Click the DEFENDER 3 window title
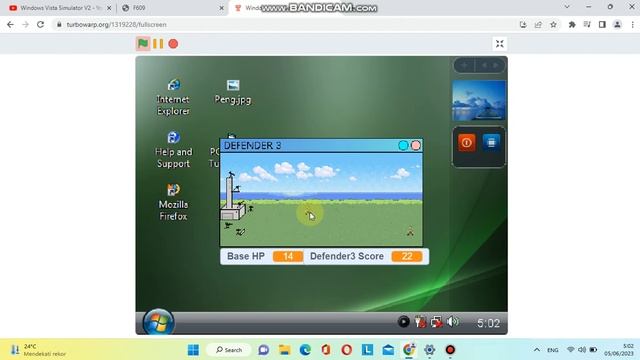 pos(252,146)
